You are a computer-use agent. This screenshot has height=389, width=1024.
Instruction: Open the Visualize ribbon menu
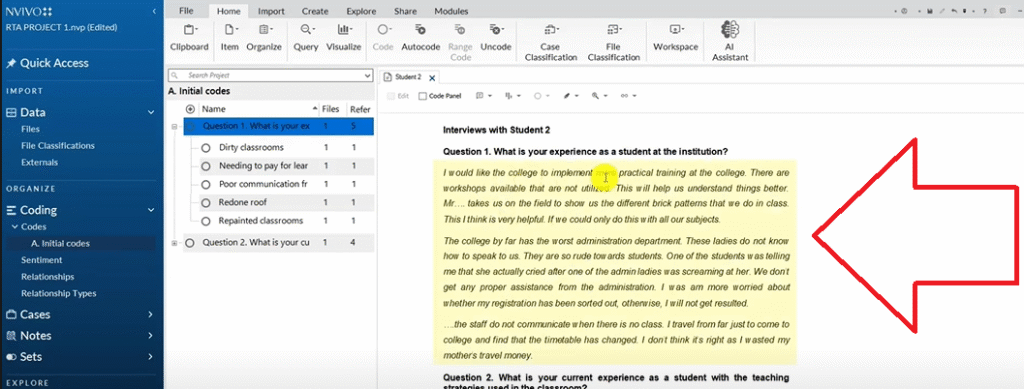pos(344,38)
